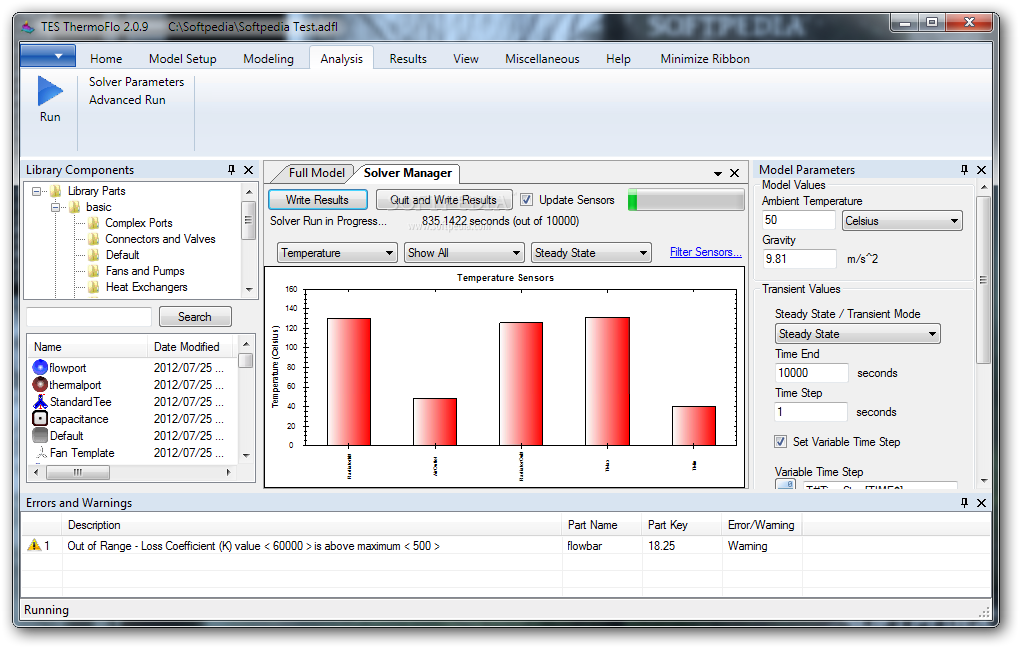
Task: Open the Home ribbon tab
Action: 106,59
